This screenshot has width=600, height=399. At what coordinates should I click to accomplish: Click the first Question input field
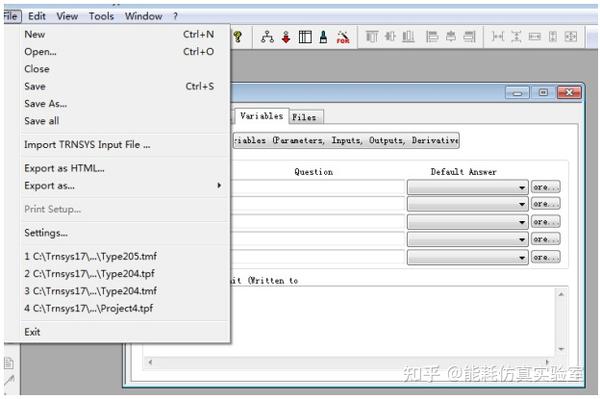point(318,187)
